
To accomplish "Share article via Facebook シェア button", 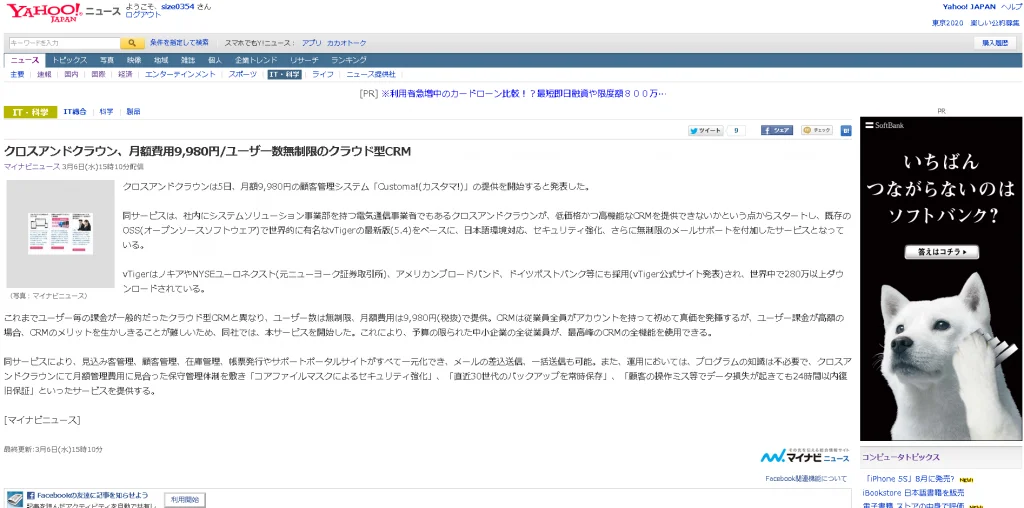I will [776, 131].
